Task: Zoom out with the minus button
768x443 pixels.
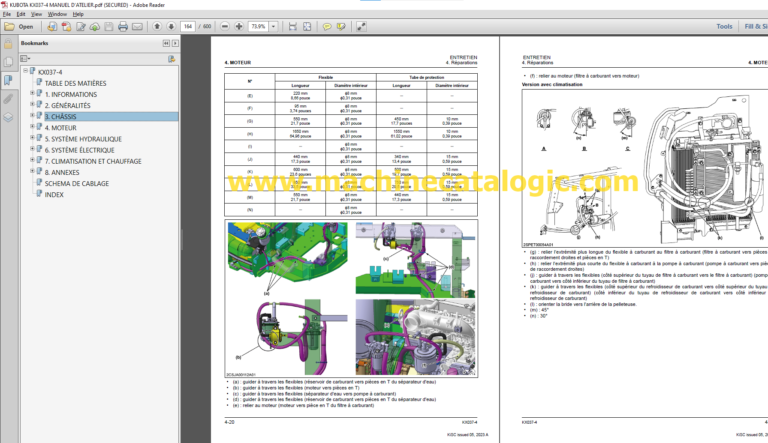Action: pyautogui.click(x=225, y=26)
